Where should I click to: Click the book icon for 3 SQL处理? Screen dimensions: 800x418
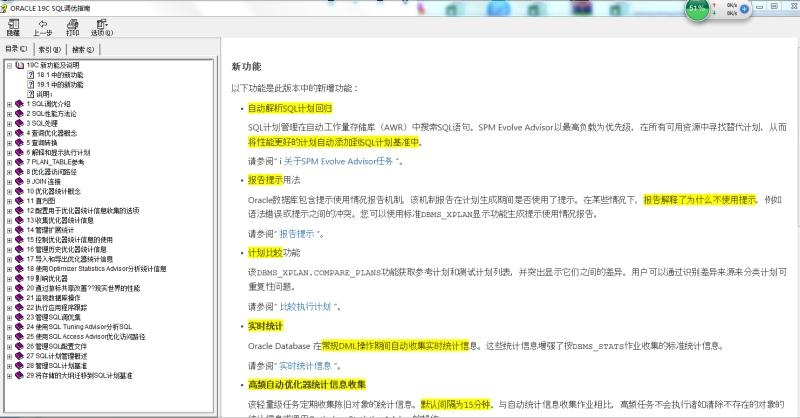pyautogui.click(x=19, y=124)
